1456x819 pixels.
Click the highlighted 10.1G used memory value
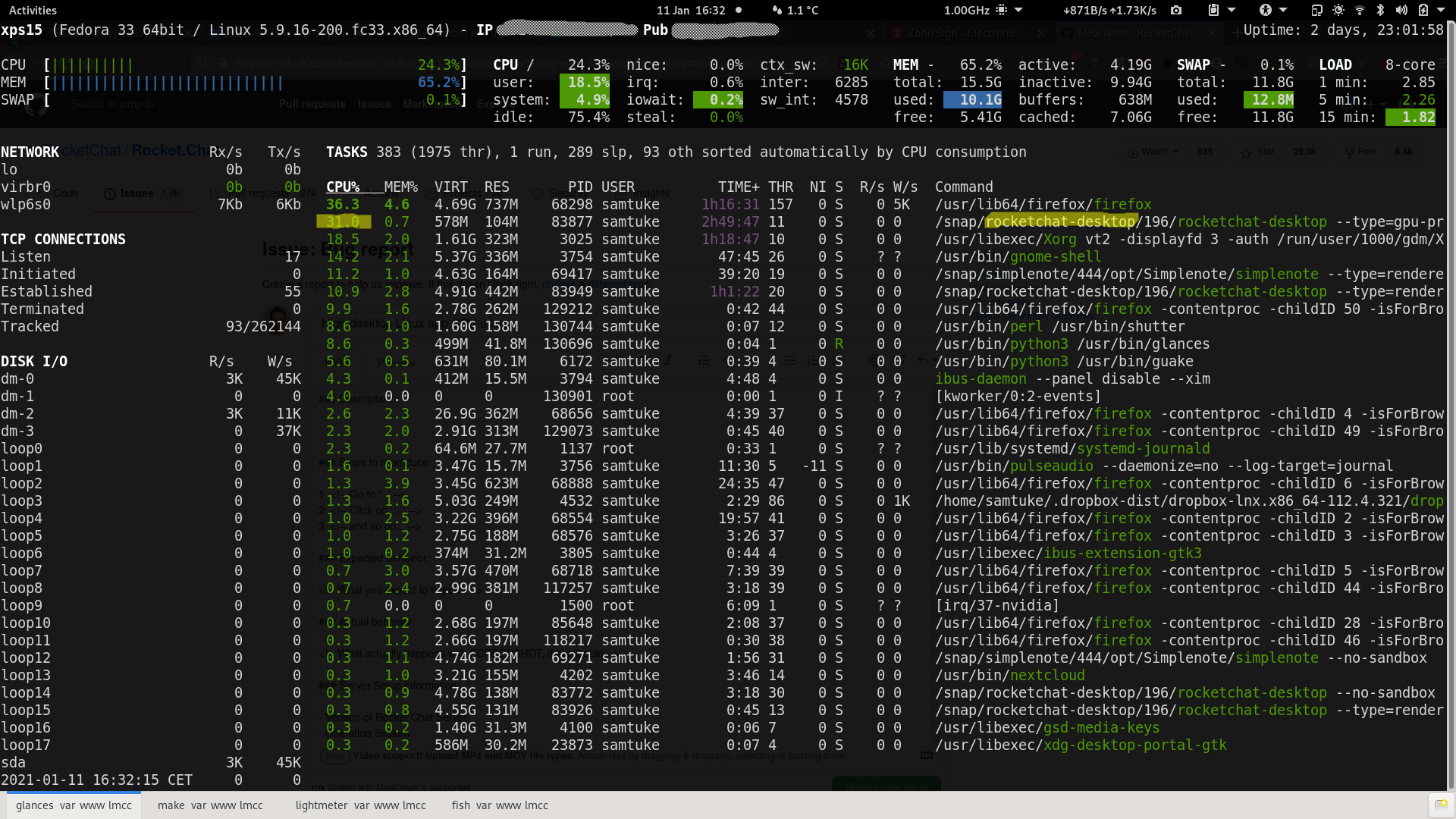pyautogui.click(x=973, y=100)
